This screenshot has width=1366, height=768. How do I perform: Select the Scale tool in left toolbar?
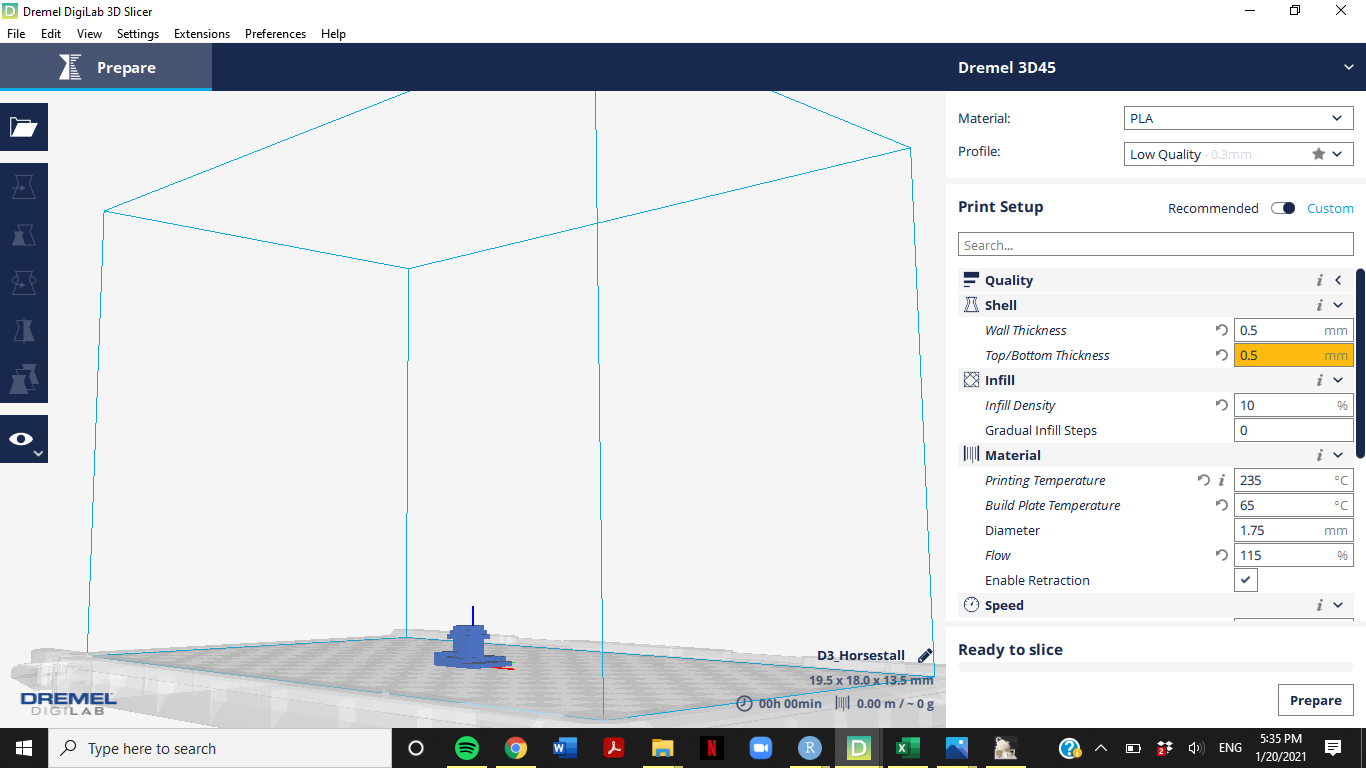(x=23, y=235)
